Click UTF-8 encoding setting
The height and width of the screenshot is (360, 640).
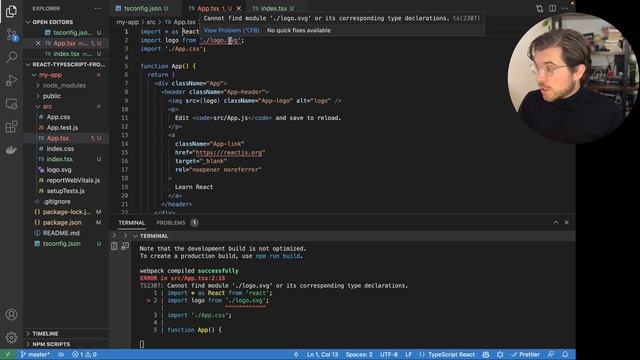tap(389, 354)
